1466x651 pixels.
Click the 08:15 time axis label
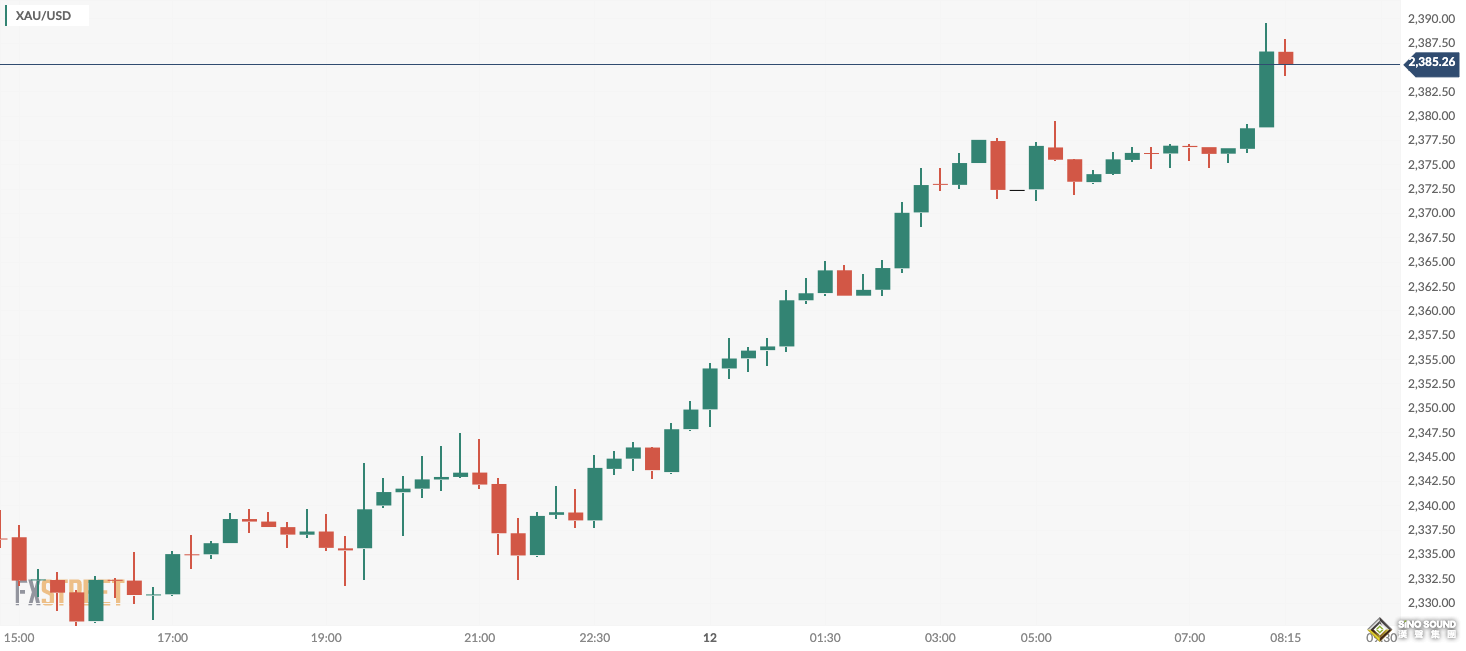coord(1285,638)
